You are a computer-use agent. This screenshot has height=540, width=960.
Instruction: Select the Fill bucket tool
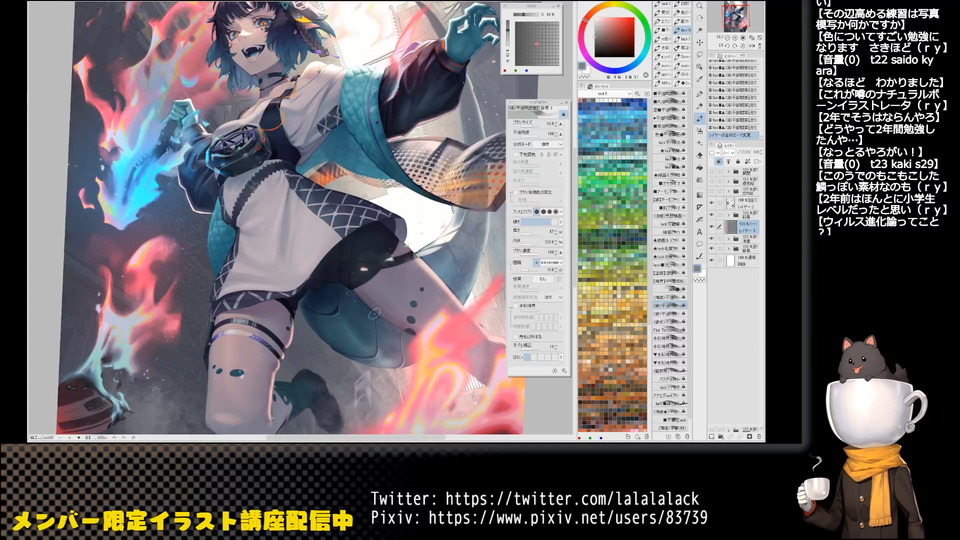[x=699, y=167]
